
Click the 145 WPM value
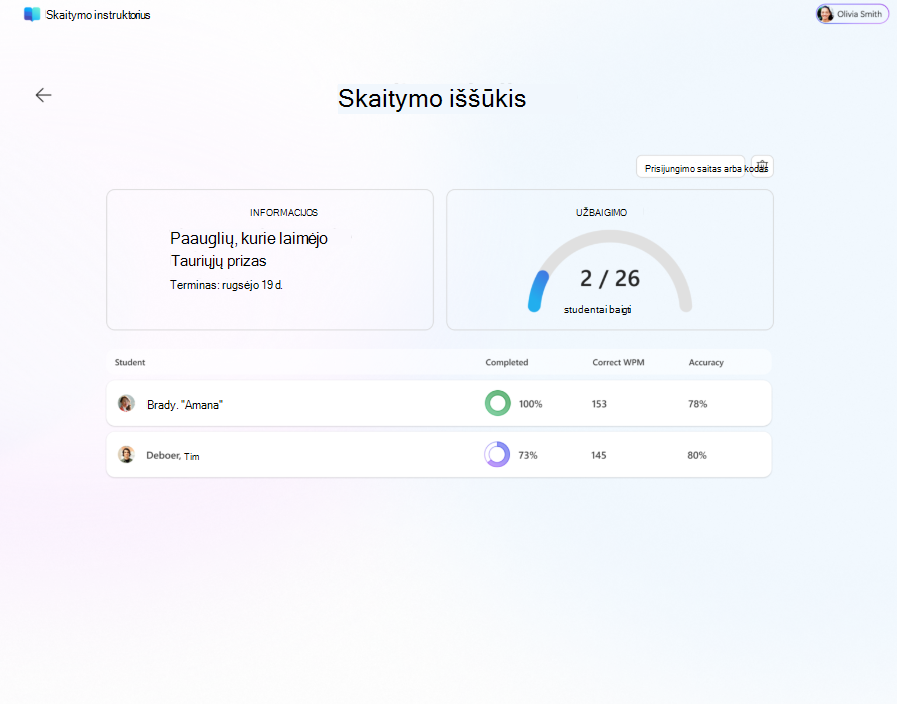(598, 455)
